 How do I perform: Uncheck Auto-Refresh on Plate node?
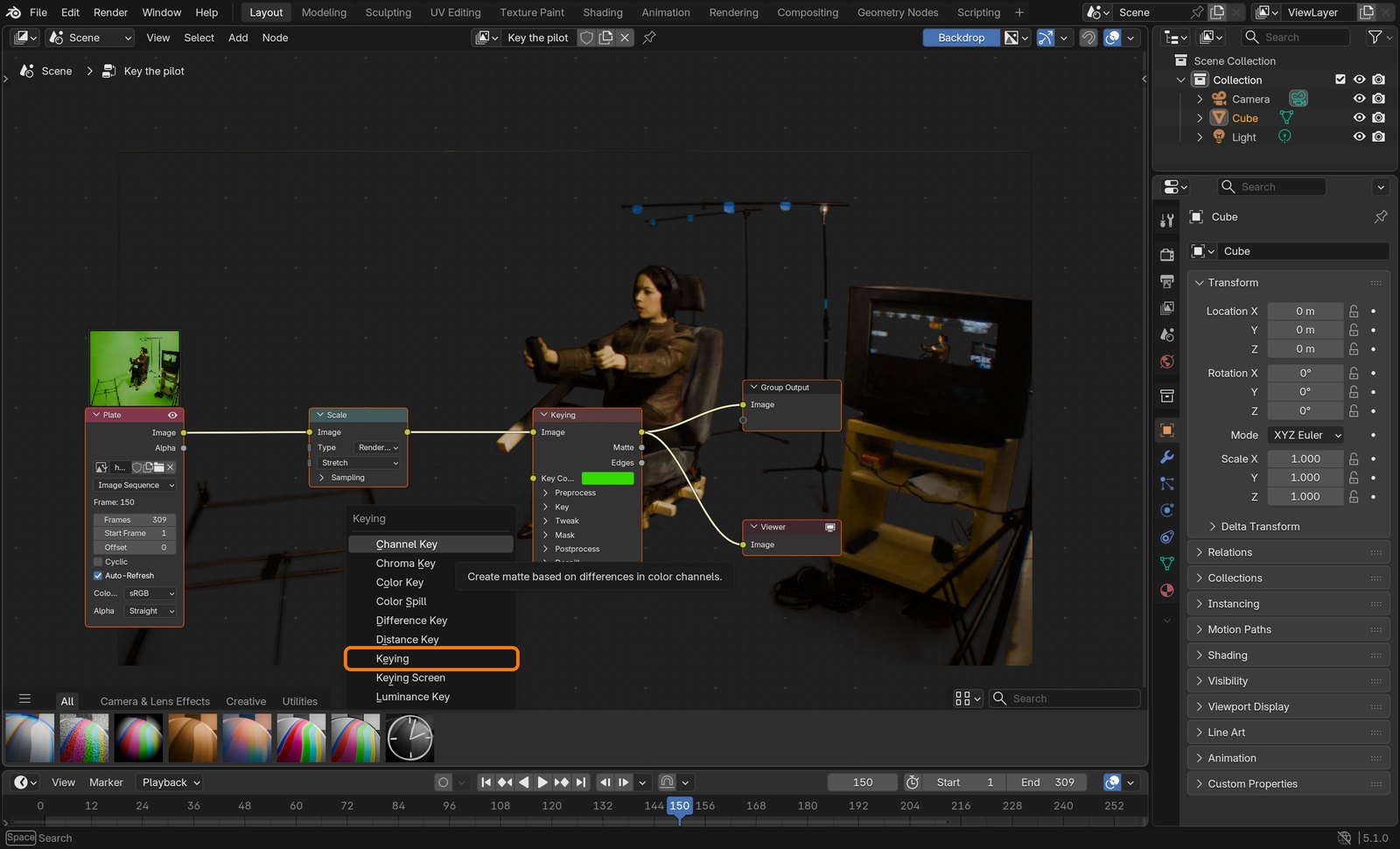tap(98, 576)
